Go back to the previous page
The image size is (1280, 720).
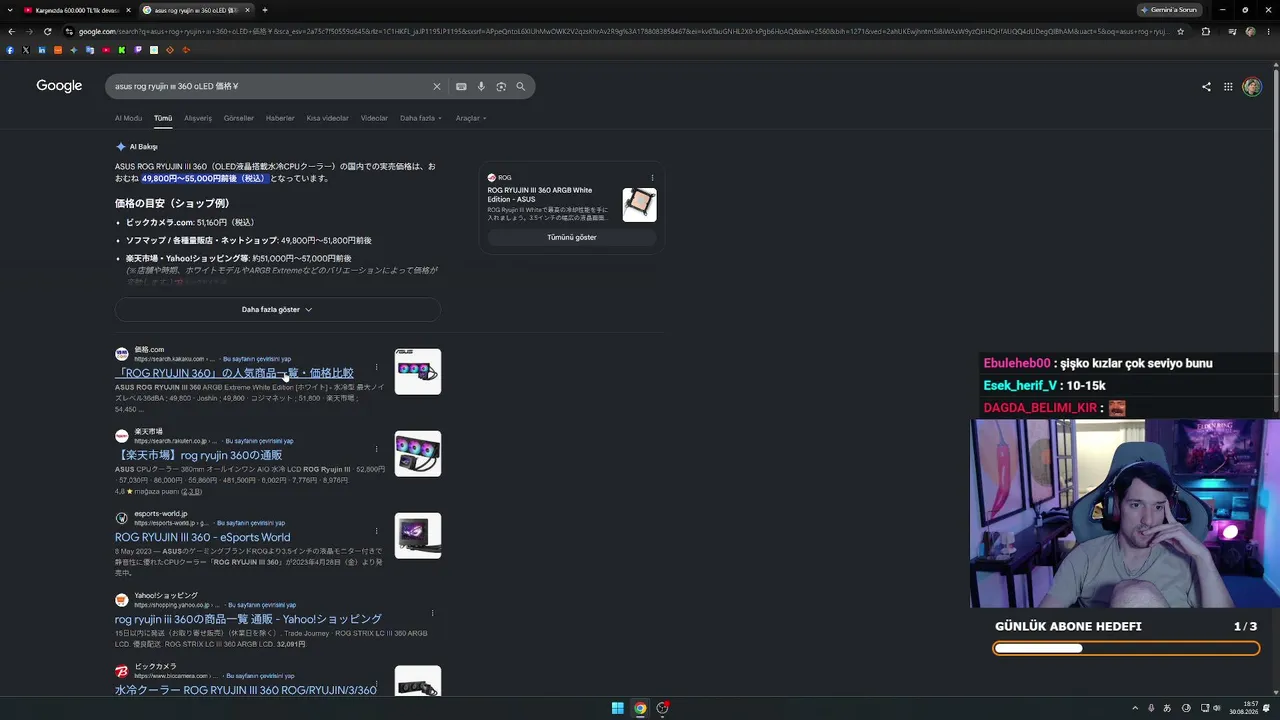11,31
